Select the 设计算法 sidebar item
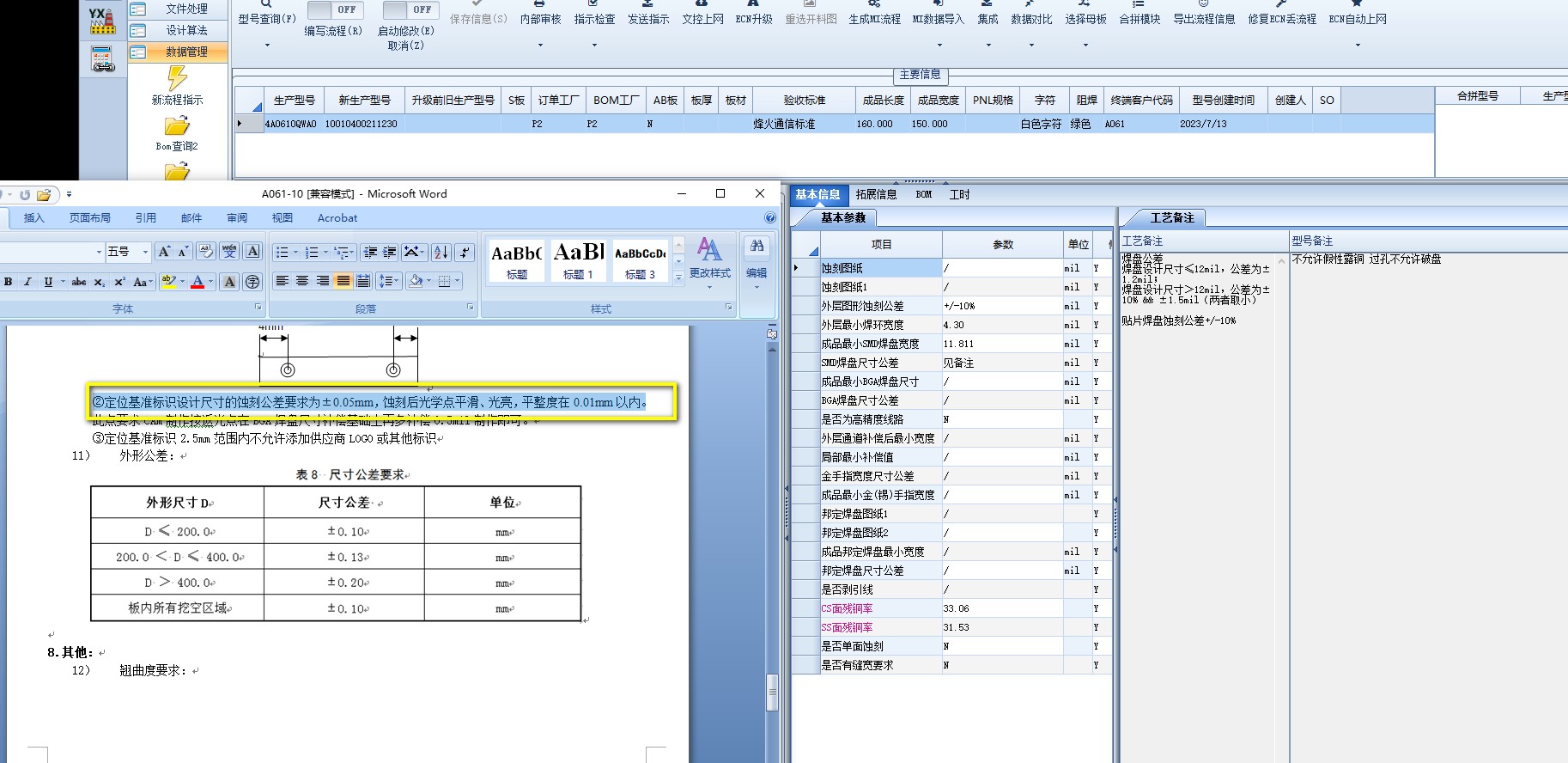Screen dimensions: 1568x763 [x=179, y=30]
